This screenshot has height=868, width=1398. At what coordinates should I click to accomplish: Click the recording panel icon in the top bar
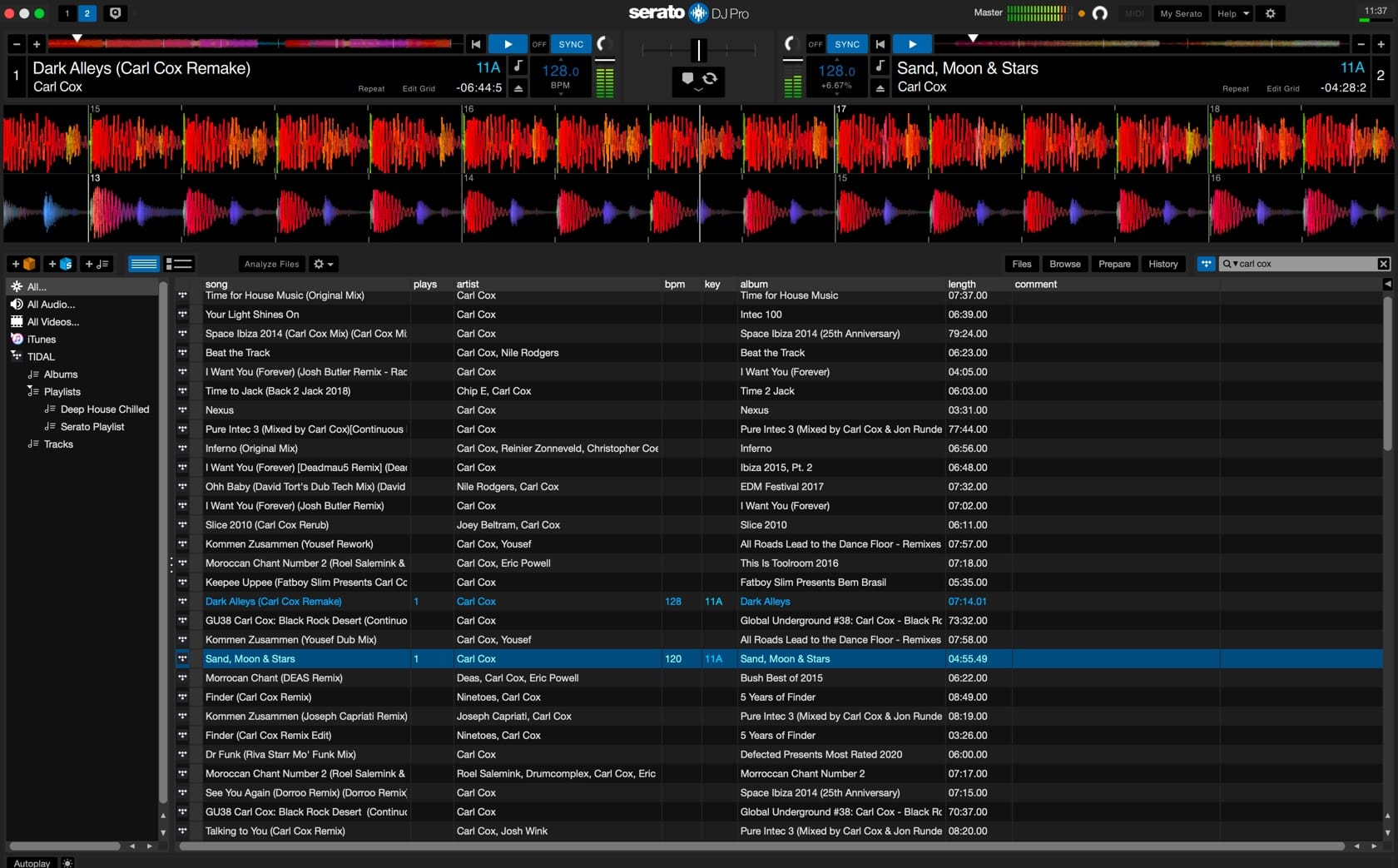coord(116,13)
